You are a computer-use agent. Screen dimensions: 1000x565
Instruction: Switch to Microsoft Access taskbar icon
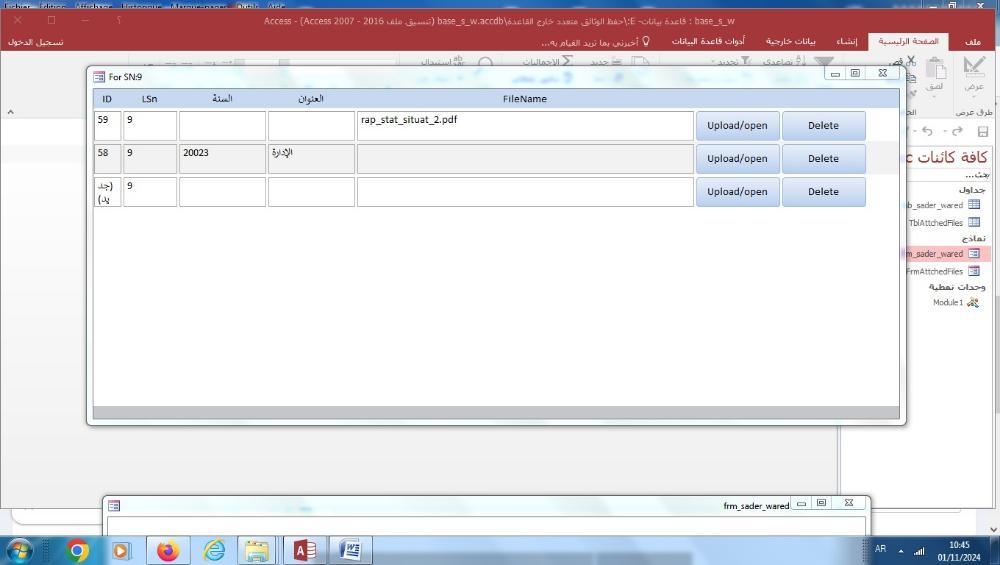304,550
